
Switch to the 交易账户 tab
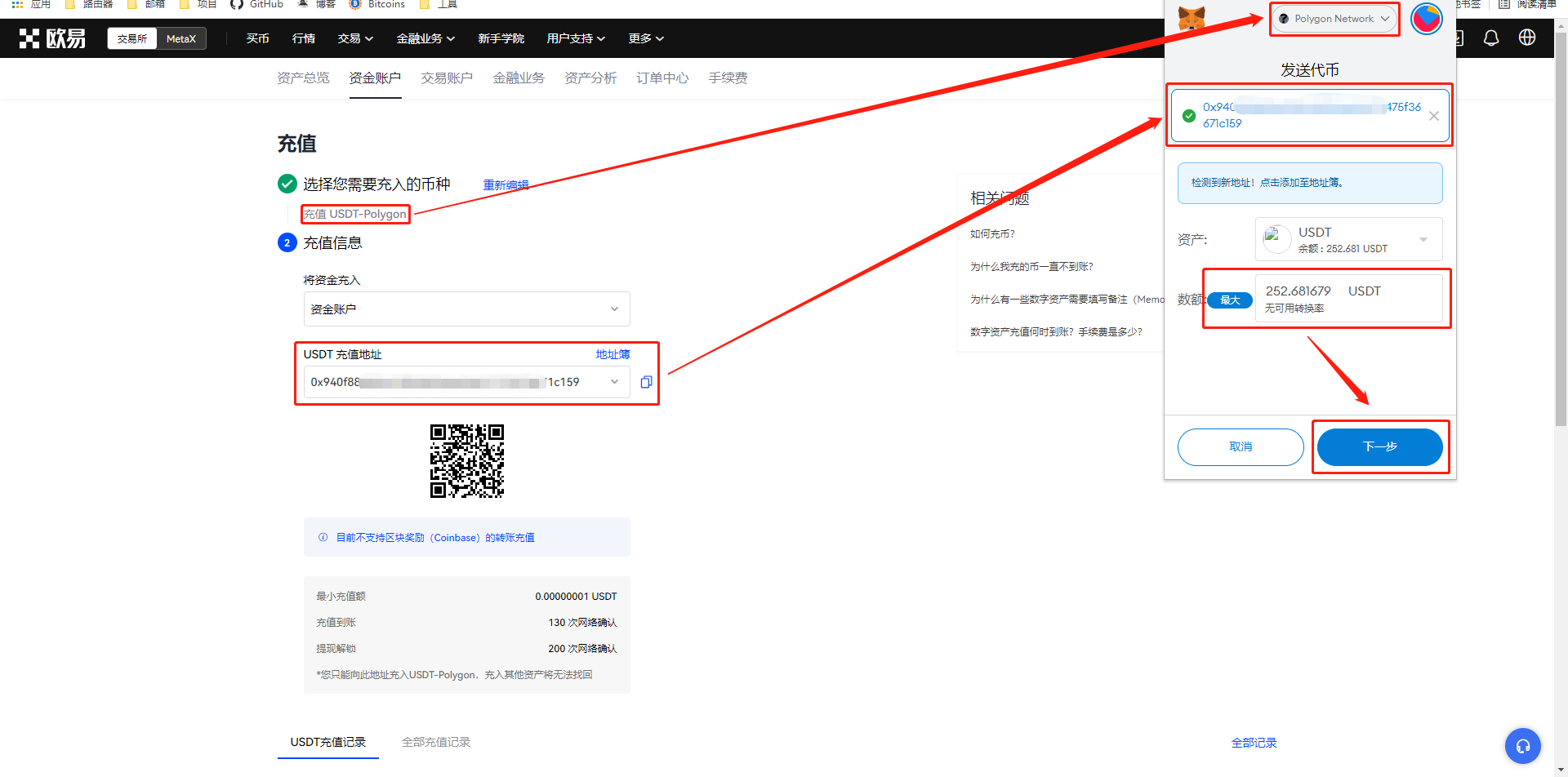(x=447, y=78)
